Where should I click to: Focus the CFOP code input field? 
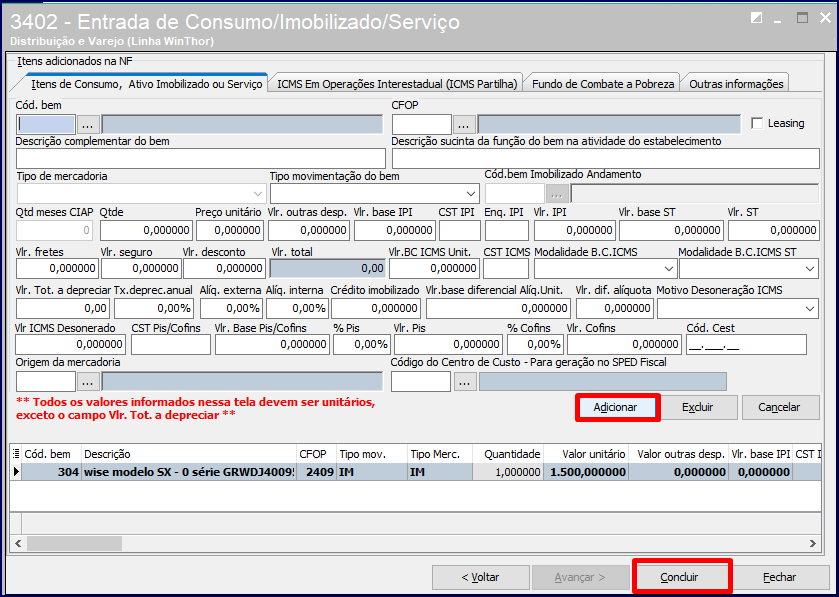pos(422,125)
